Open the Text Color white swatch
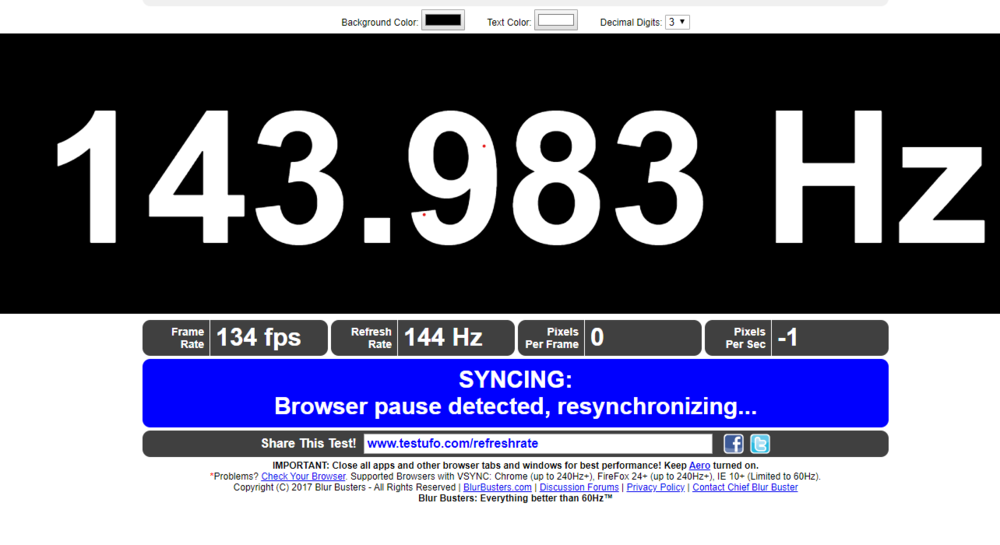1000x545 pixels. point(555,20)
